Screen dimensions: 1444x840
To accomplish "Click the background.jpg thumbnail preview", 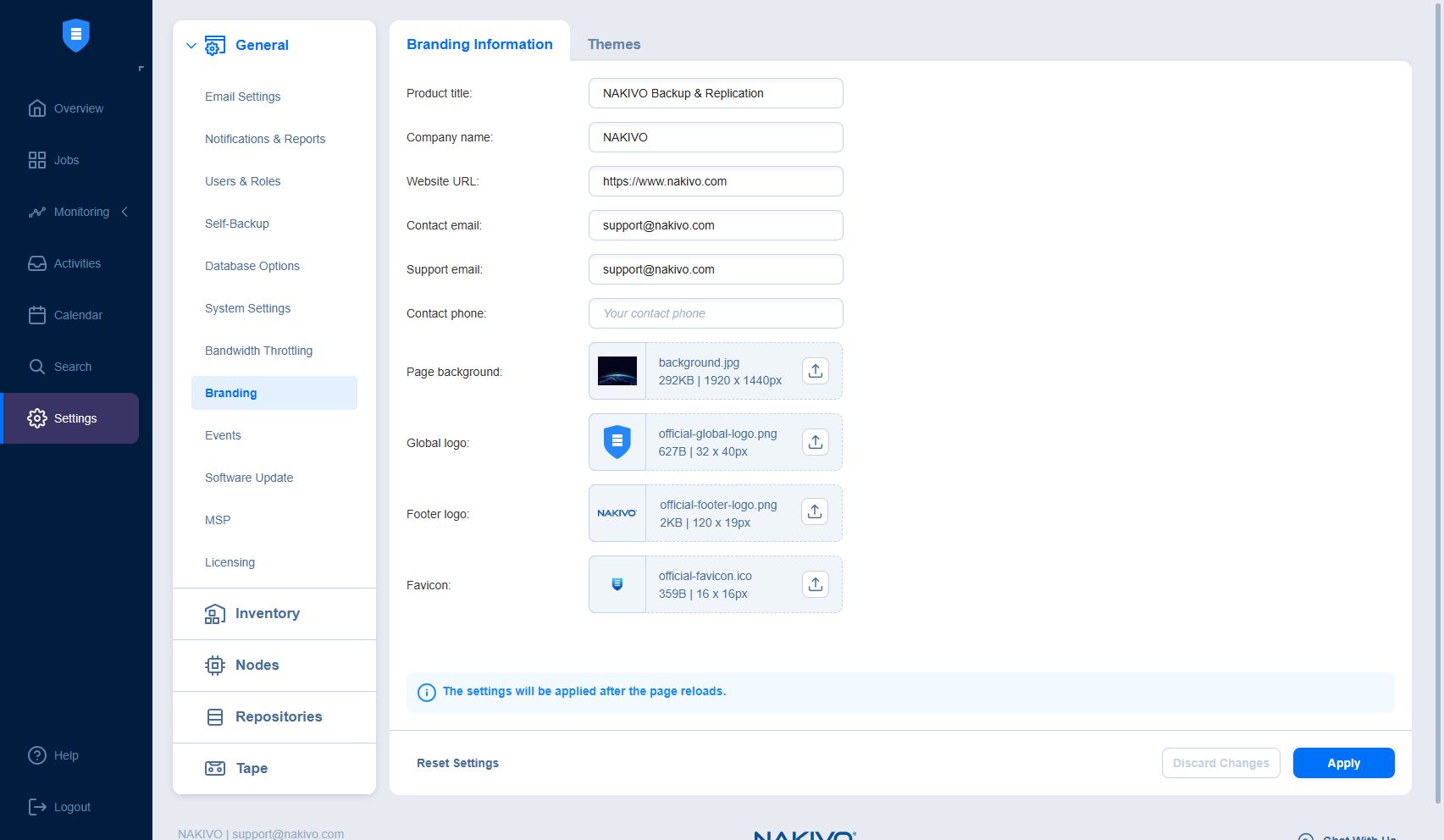I will click(617, 371).
